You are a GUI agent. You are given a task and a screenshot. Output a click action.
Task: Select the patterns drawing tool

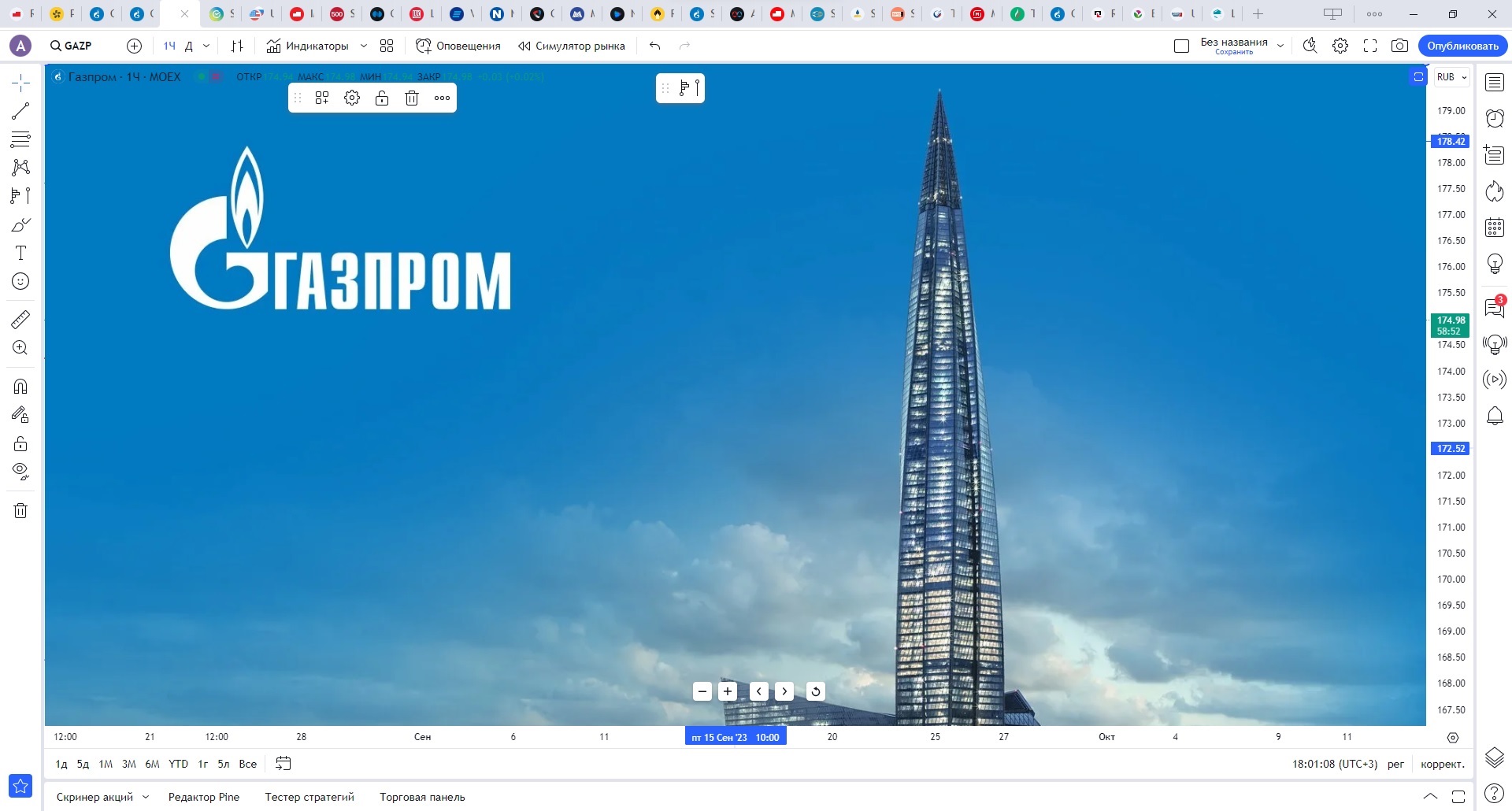coord(20,168)
